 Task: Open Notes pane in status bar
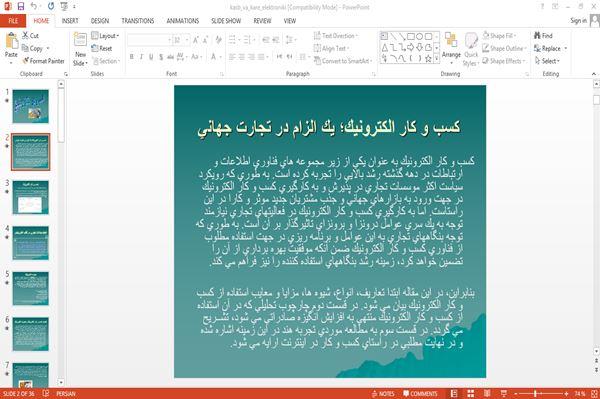click(x=383, y=394)
